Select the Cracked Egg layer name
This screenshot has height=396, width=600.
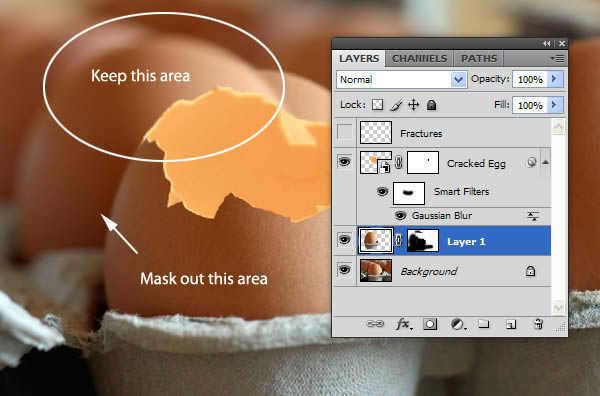[x=476, y=164]
